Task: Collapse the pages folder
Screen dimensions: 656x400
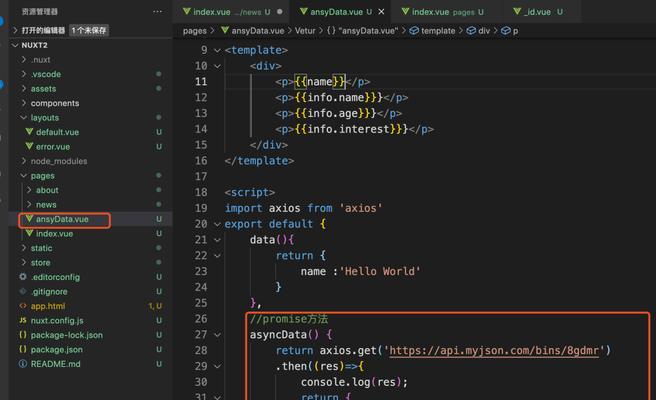Action: (x=24, y=175)
